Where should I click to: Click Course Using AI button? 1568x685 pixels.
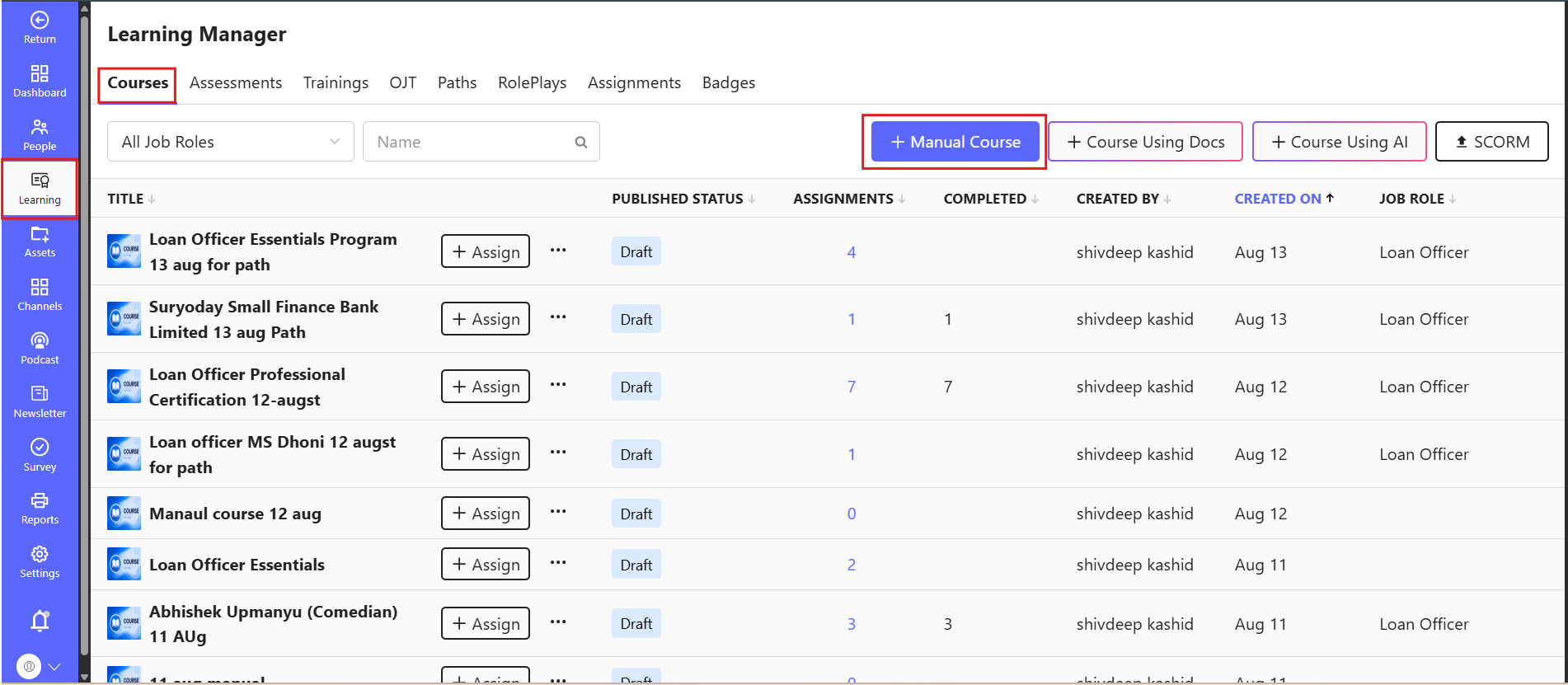tap(1340, 142)
